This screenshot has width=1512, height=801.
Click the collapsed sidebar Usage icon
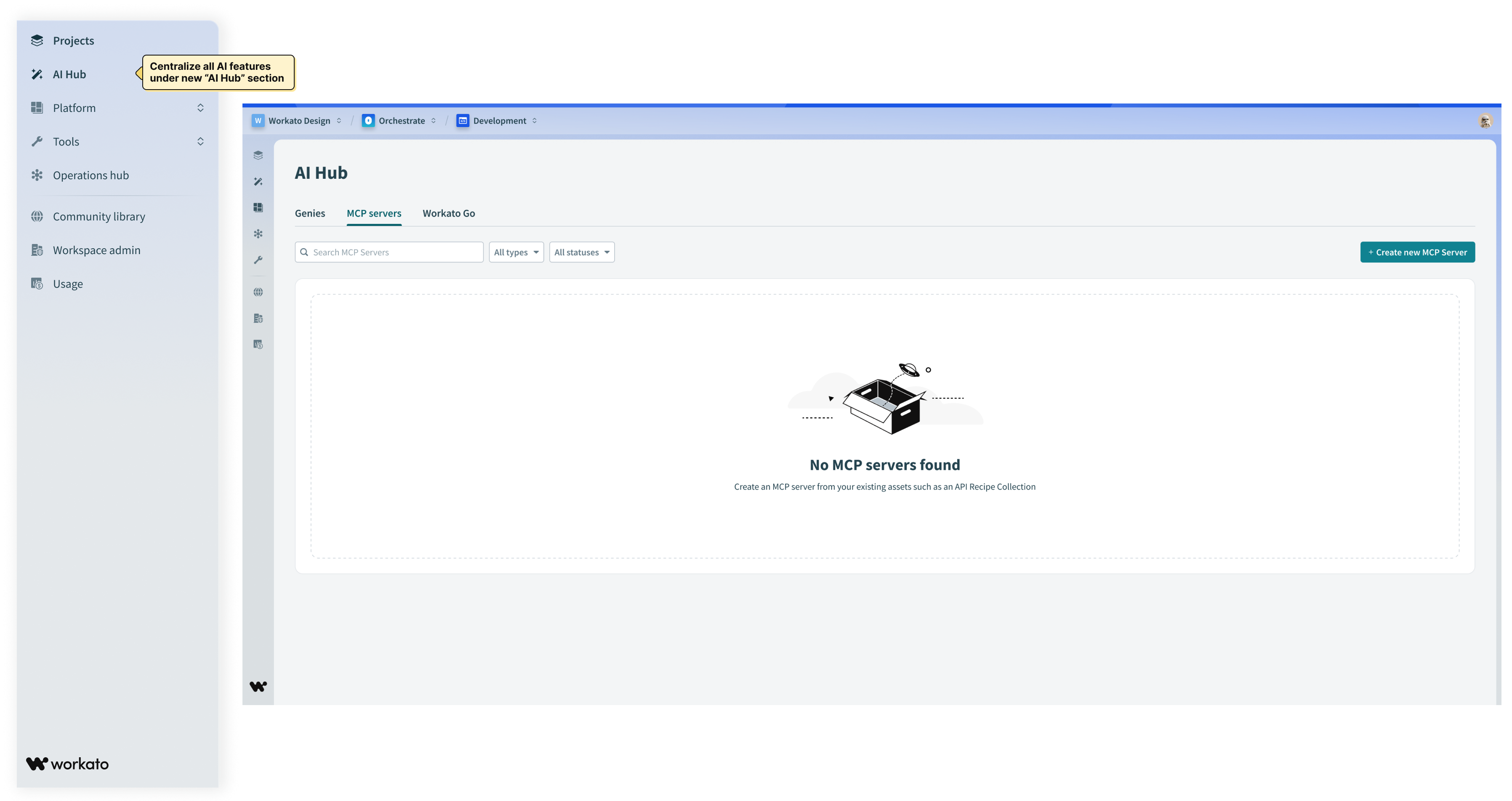(x=258, y=345)
